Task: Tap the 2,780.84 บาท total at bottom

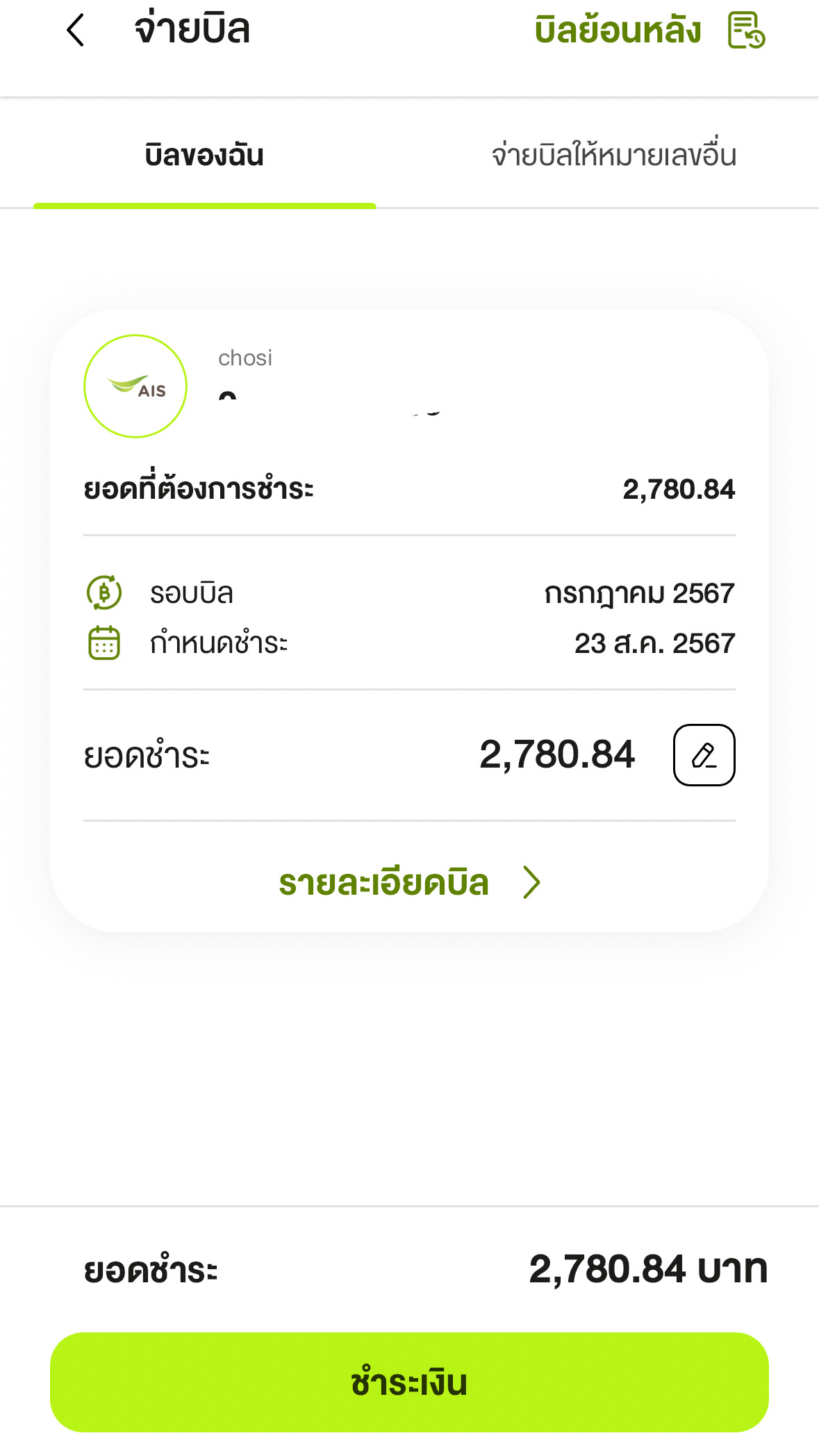Action: [647, 1269]
